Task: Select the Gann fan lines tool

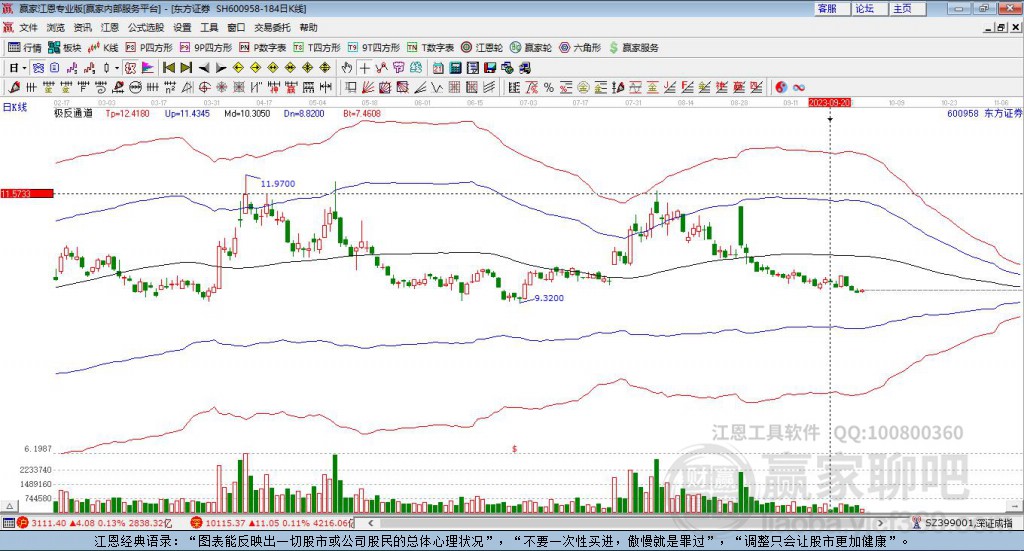Action: click(x=367, y=87)
